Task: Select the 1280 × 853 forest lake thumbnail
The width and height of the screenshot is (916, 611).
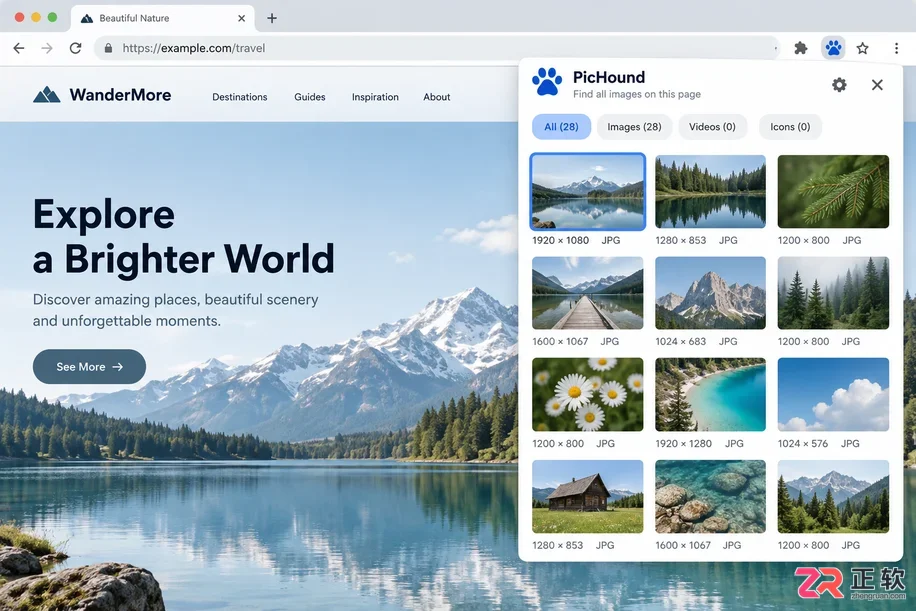Action: [710, 192]
